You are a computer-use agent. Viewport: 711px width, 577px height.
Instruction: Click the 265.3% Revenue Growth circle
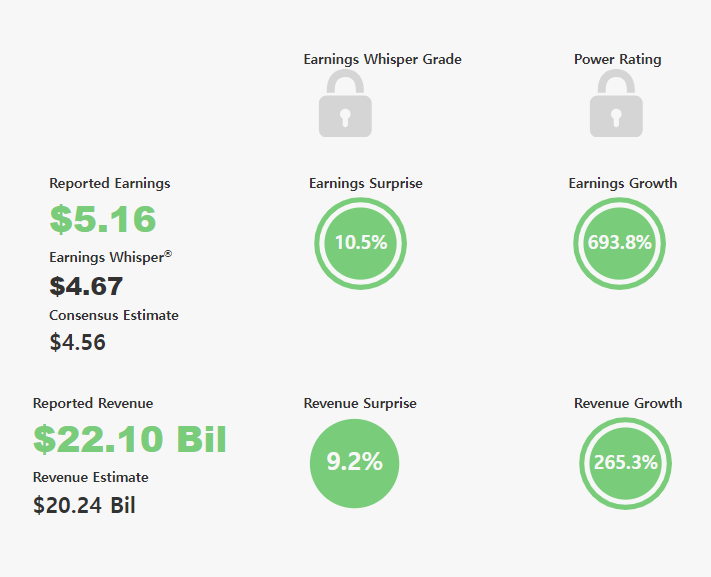(625, 463)
